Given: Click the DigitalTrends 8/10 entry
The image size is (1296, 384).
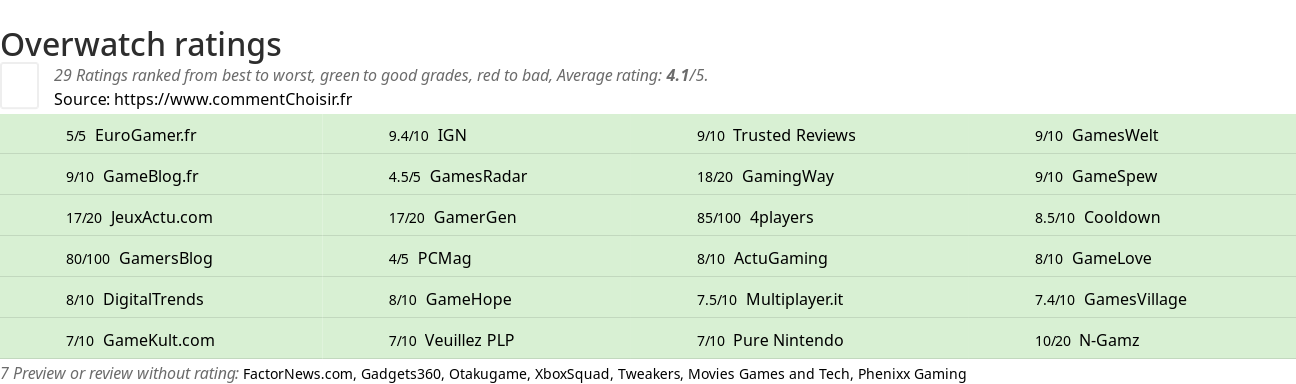Looking at the screenshot, I should [135, 299].
